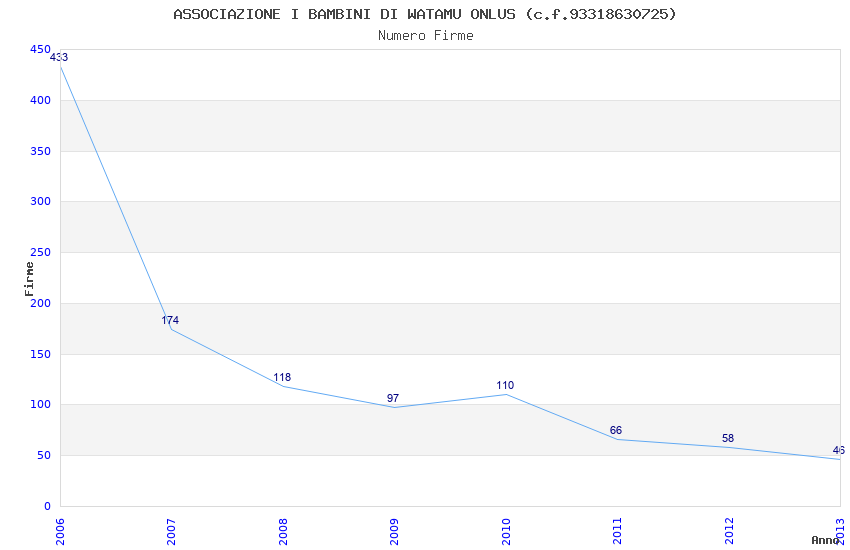The width and height of the screenshot is (850, 550).
Task: Click the y-axis value 250
Action: [x=40, y=252]
